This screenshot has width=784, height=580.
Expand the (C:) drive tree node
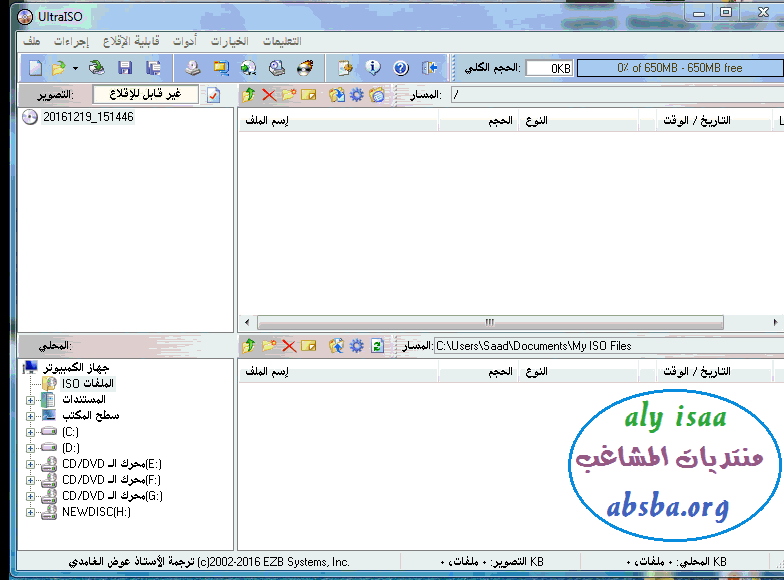coord(30,432)
